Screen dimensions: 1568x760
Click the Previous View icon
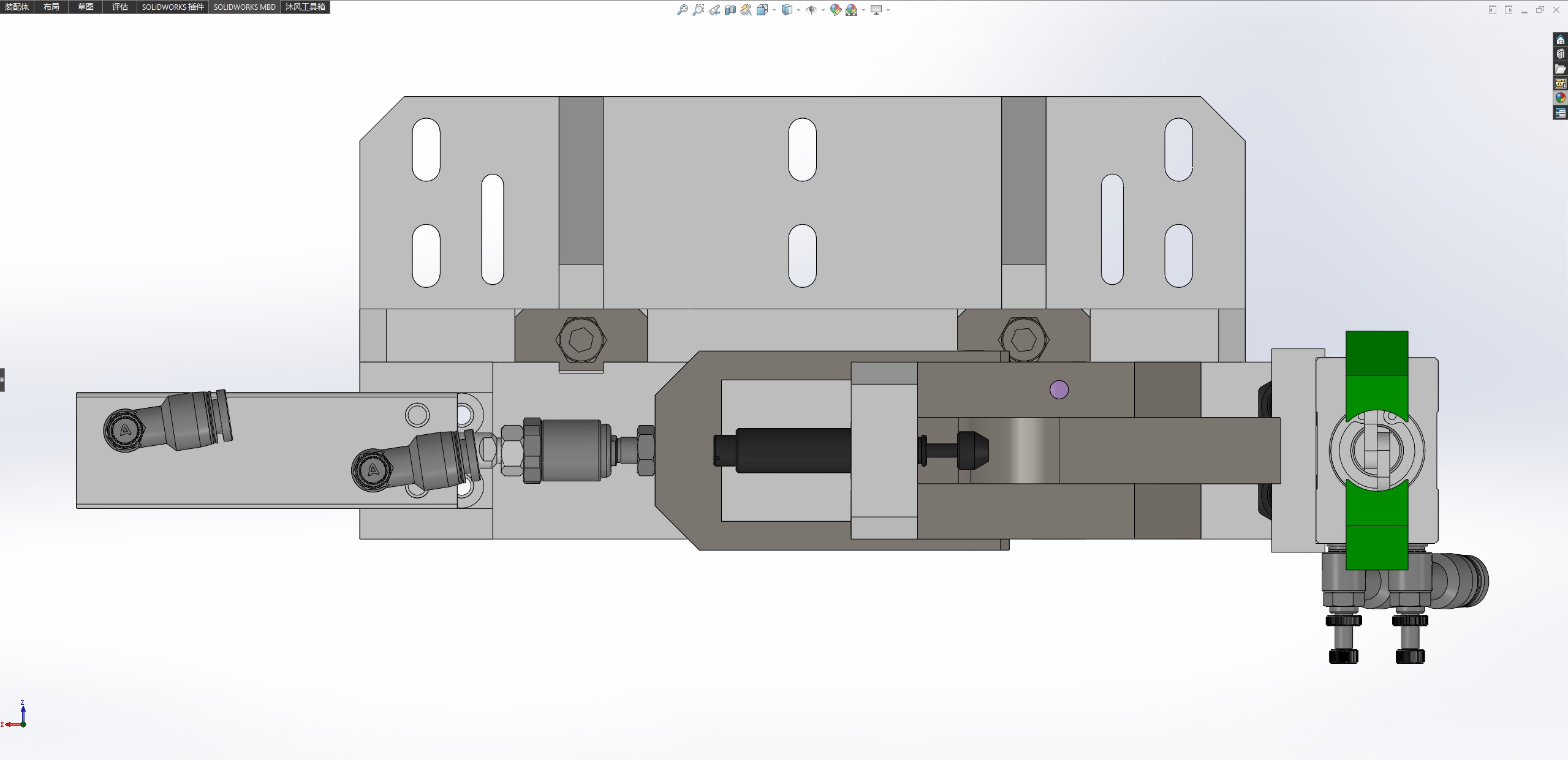coord(714,10)
